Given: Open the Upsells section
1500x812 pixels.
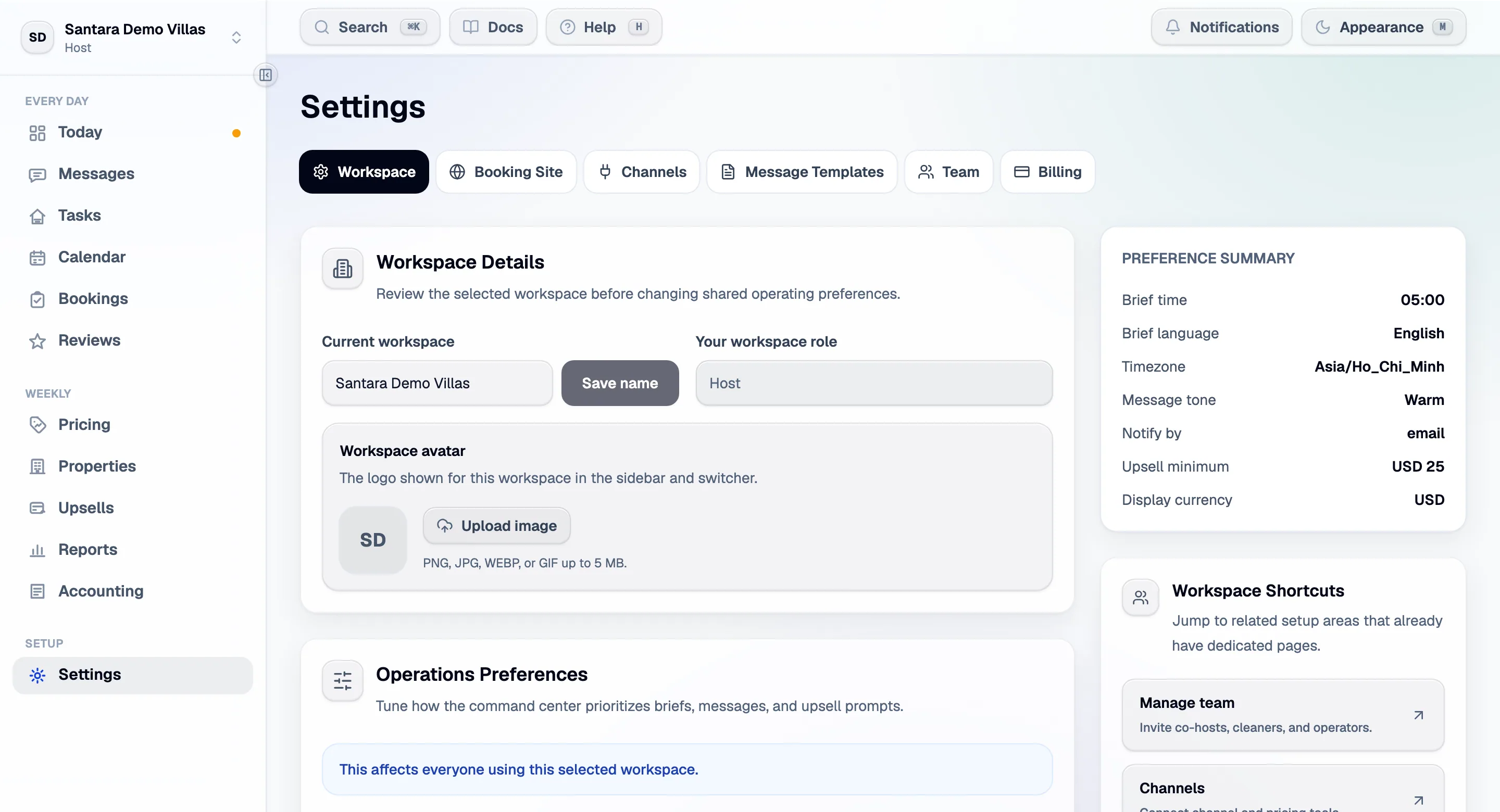Looking at the screenshot, I should [133, 508].
